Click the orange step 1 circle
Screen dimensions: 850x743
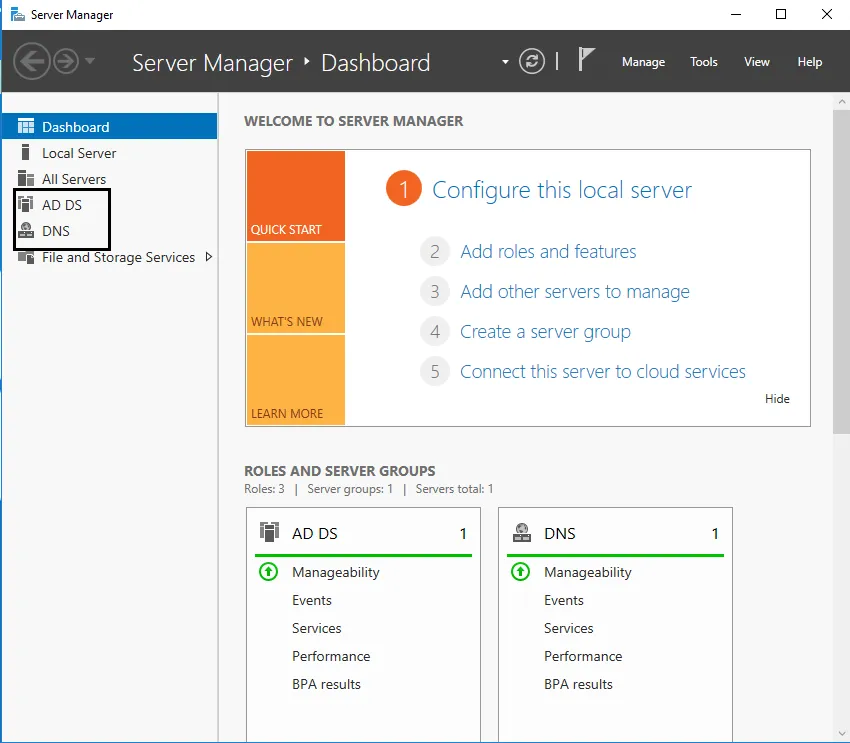403,189
